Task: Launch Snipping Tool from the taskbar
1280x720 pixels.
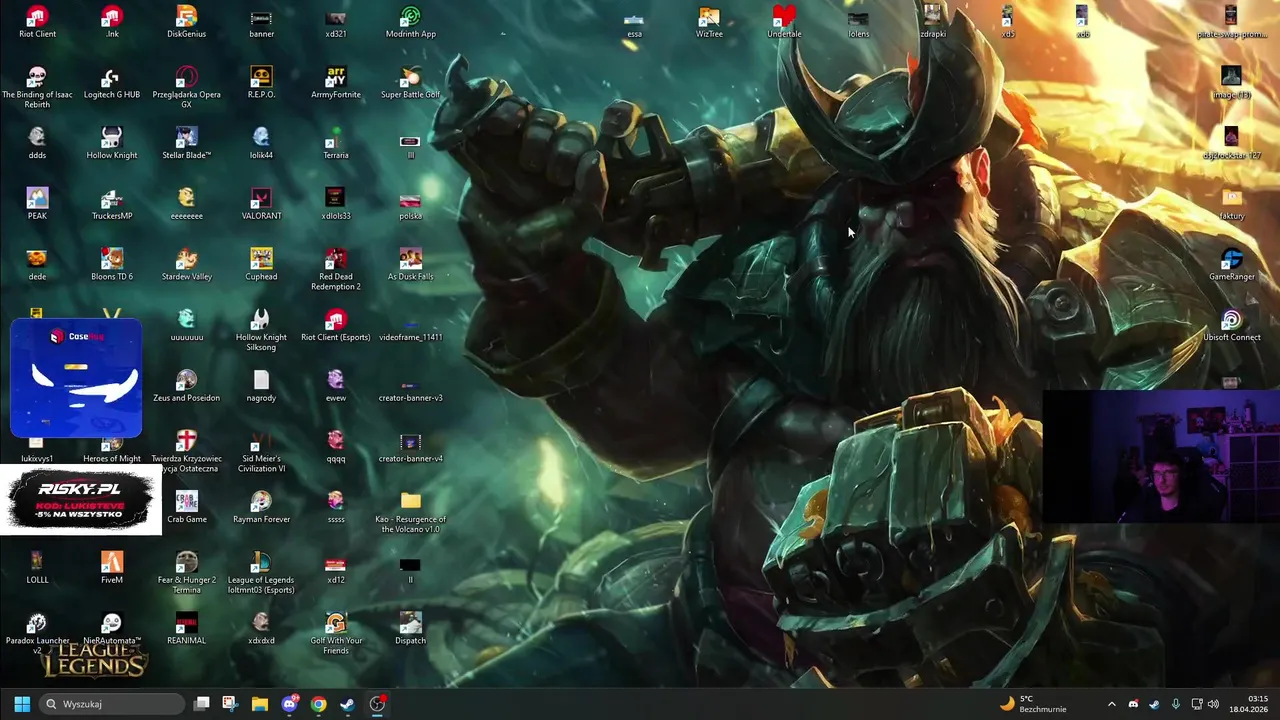Action: pyautogui.click(x=230, y=704)
